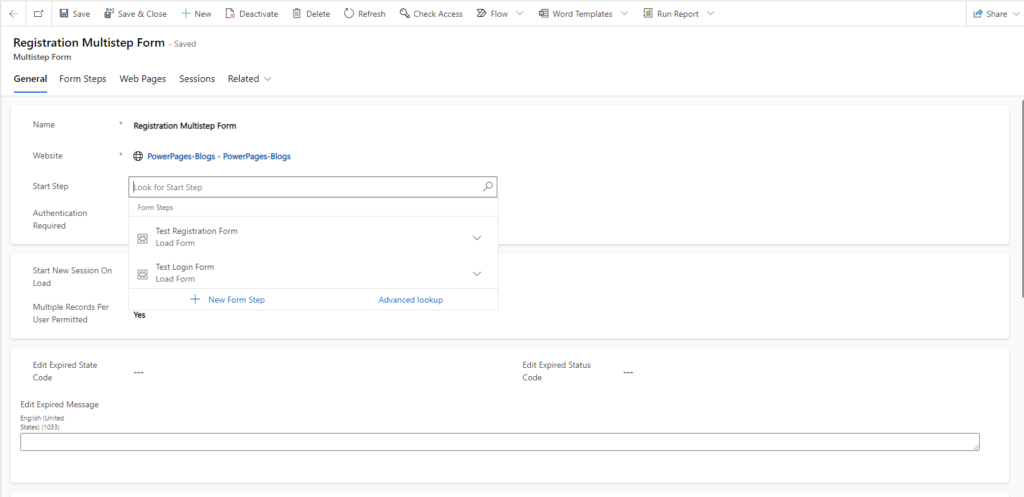1024x497 pixels.
Task: Click the Save icon in toolbar
Action: [65, 14]
